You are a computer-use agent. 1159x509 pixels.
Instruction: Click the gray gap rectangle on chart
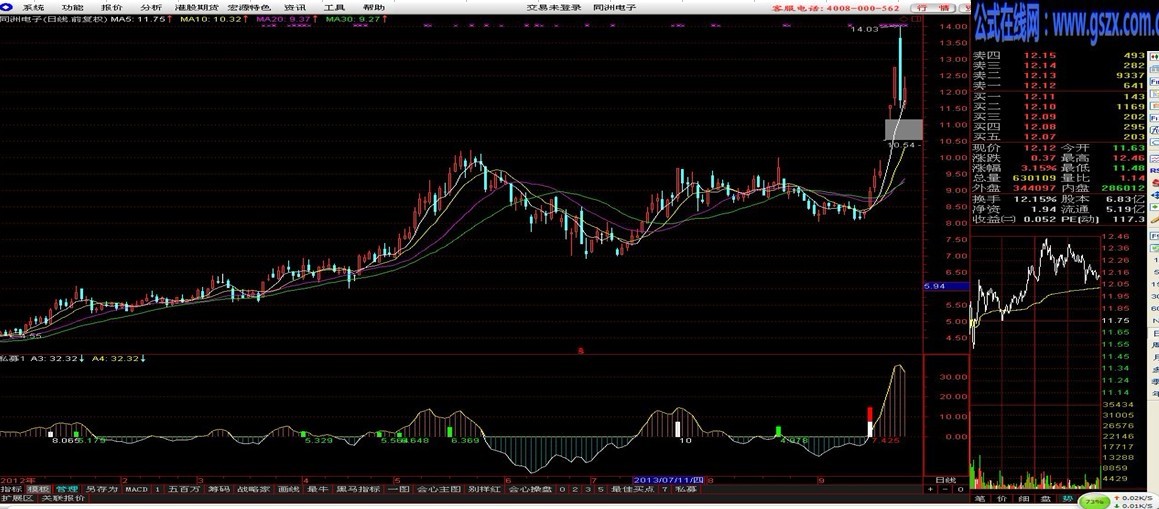(x=903, y=129)
